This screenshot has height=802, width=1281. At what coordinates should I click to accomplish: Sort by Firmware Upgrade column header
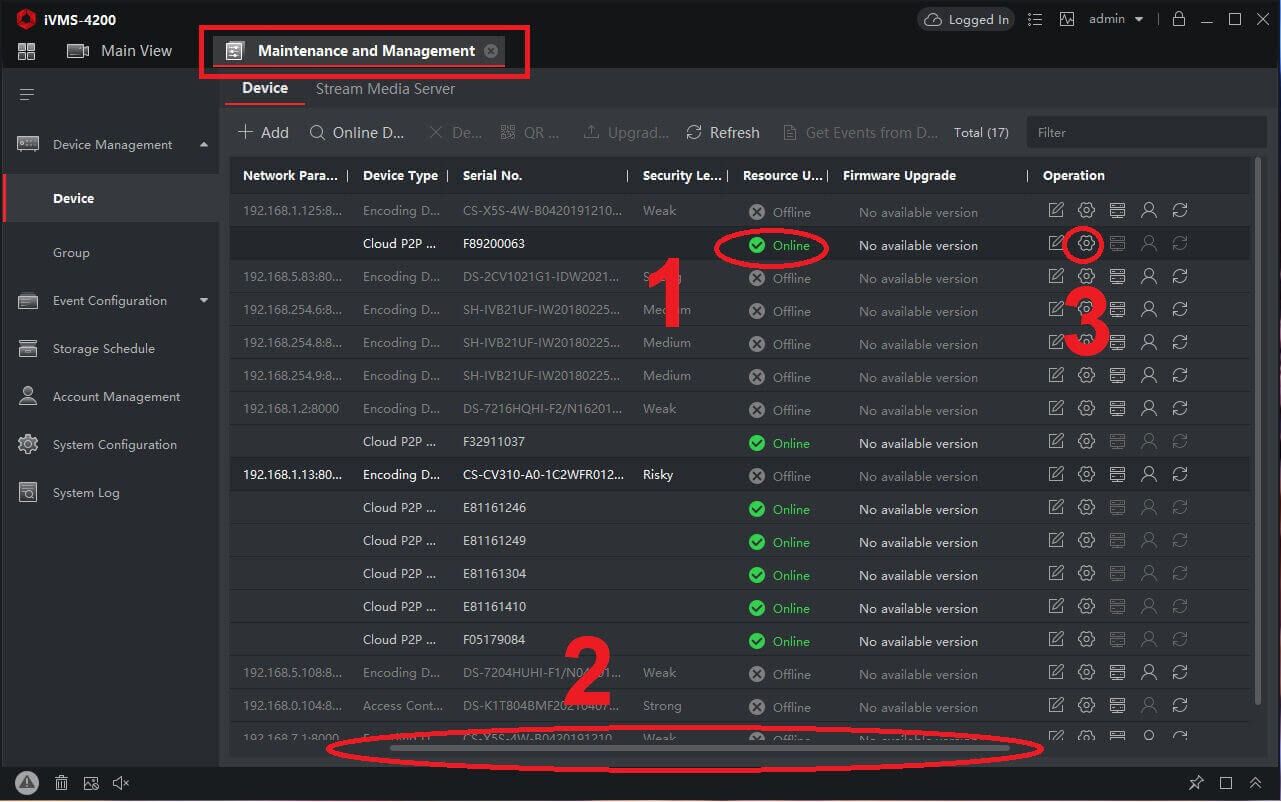coord(899,175)
